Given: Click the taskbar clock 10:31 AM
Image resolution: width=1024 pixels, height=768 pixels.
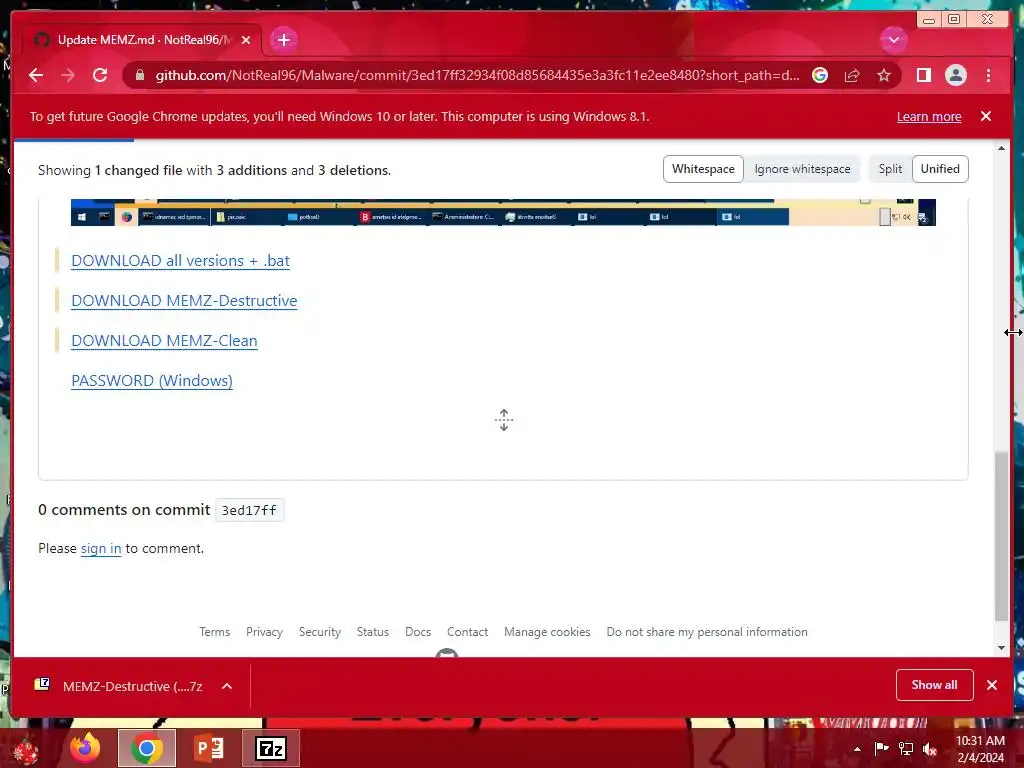Looking at the screenshot, I should coord(980,741).
